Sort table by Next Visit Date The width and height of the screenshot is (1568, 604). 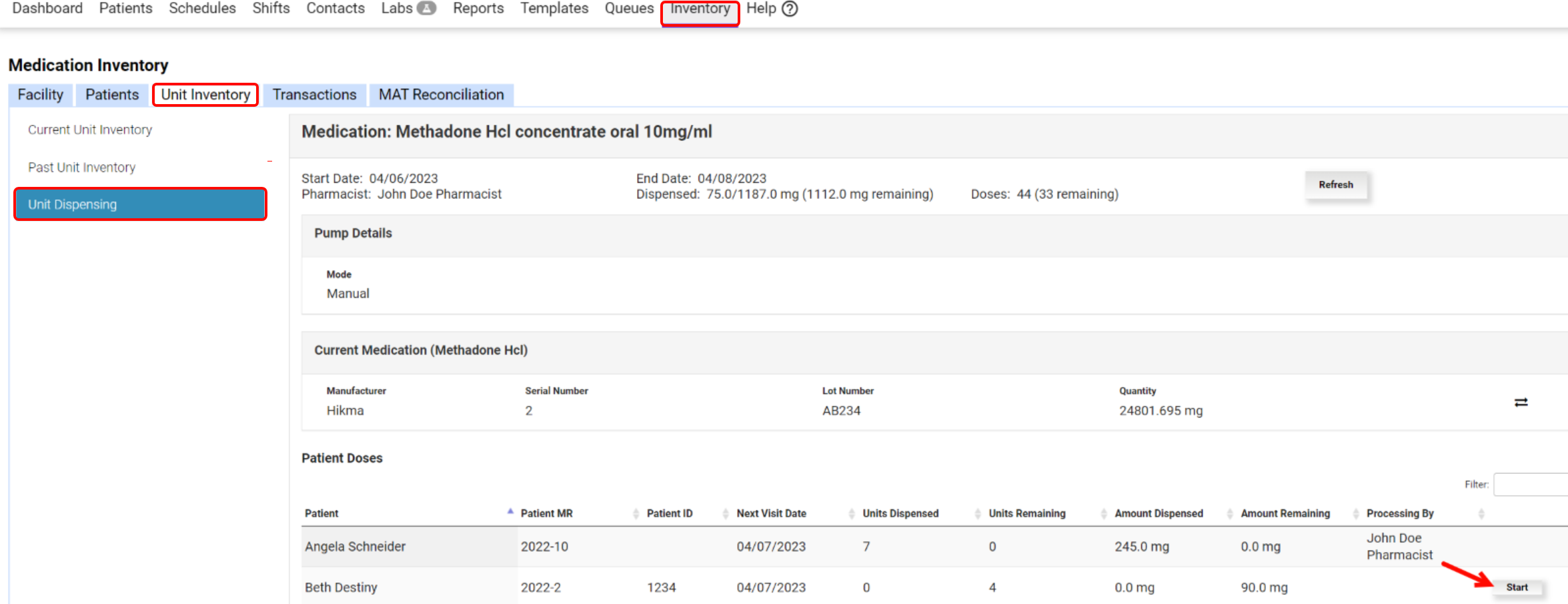click(771, 513)
